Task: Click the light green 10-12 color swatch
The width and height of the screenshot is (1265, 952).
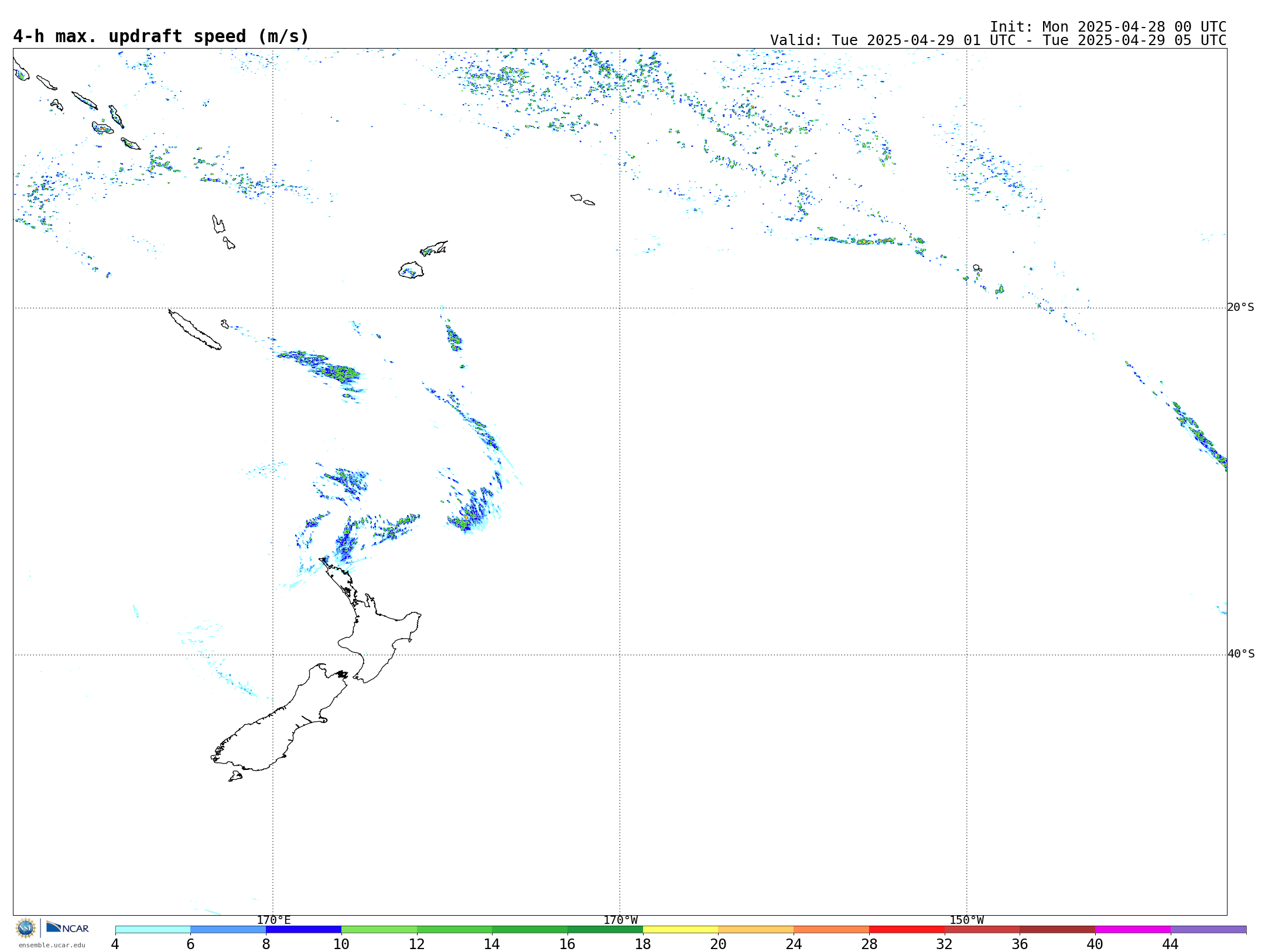Action: pyautogui.click(x=379, y=930)
